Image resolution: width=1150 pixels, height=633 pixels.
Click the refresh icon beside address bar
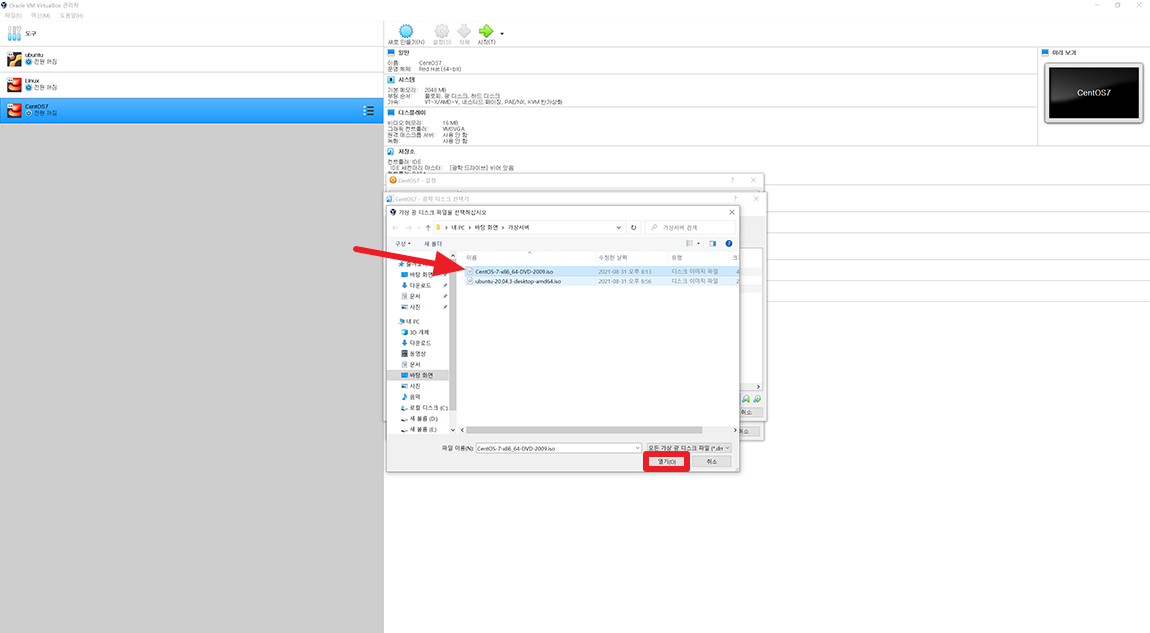click(x=634, y=227)
